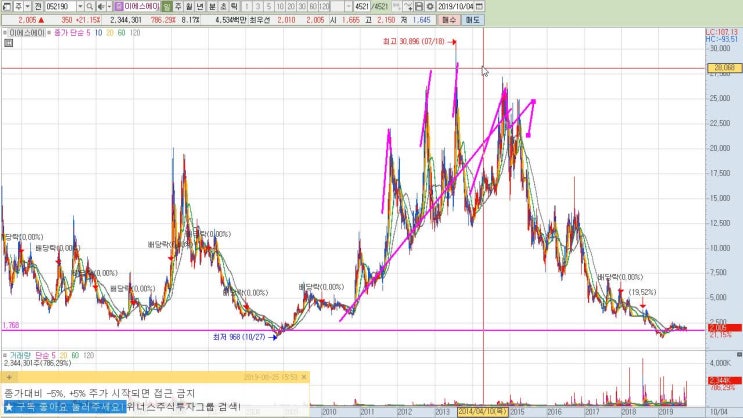This screenshot has width=743, height=418.
Task: Switch to 주 weekly chart period
Action: pyautogui.click(x=178, y=7)
